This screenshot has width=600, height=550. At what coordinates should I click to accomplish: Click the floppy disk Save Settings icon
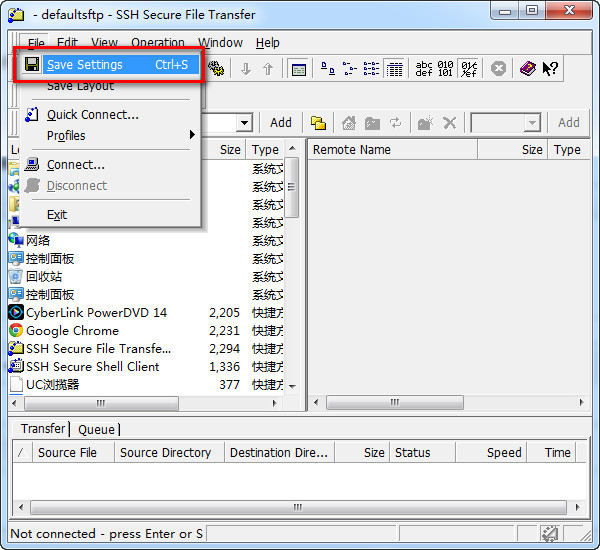[x=32, y=64]
